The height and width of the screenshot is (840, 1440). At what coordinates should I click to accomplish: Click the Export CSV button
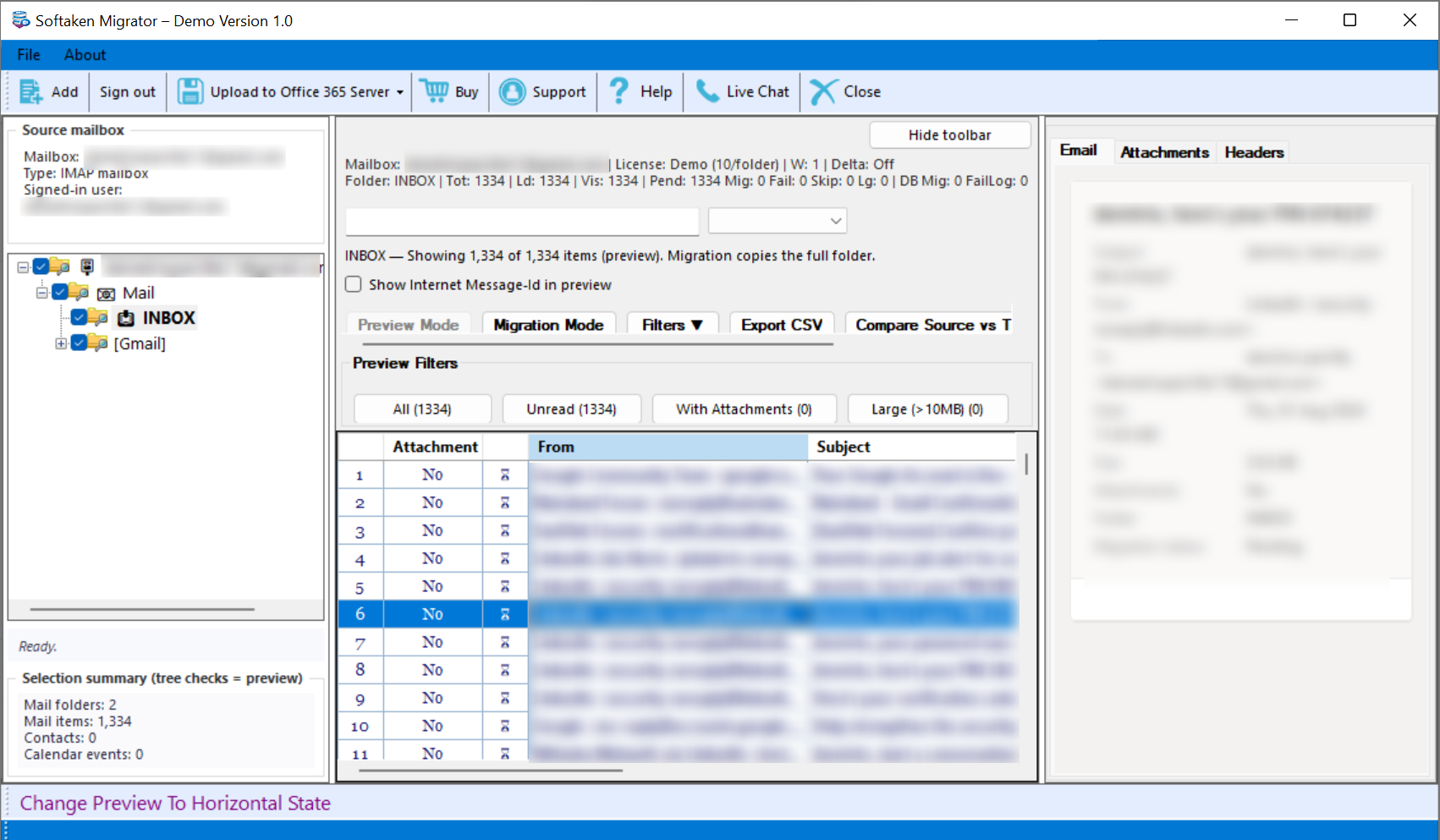pyautogui.click(x=782, y=325)
